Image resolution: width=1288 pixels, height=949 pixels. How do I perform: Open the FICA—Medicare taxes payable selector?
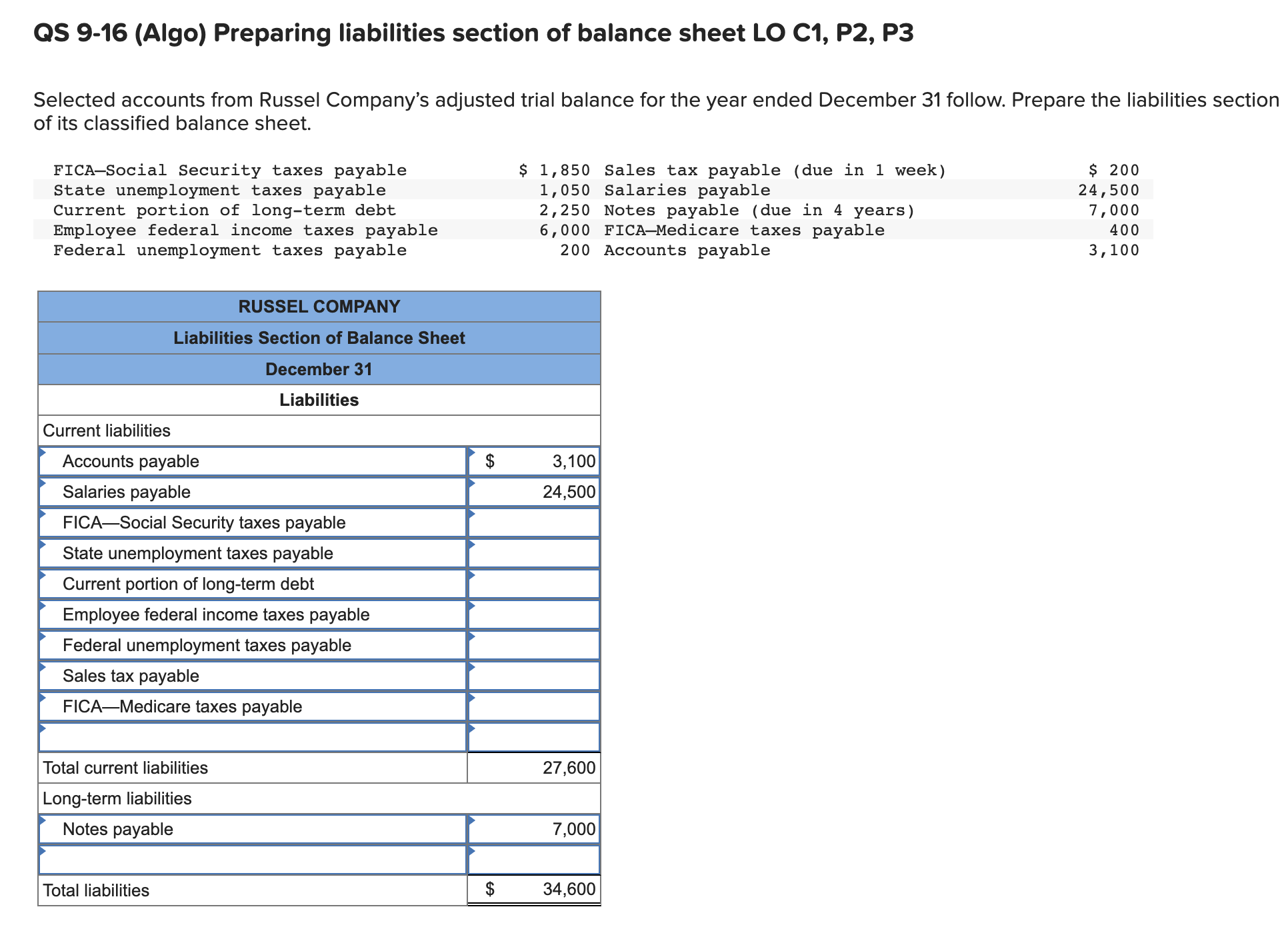click(x=253, y=706)
